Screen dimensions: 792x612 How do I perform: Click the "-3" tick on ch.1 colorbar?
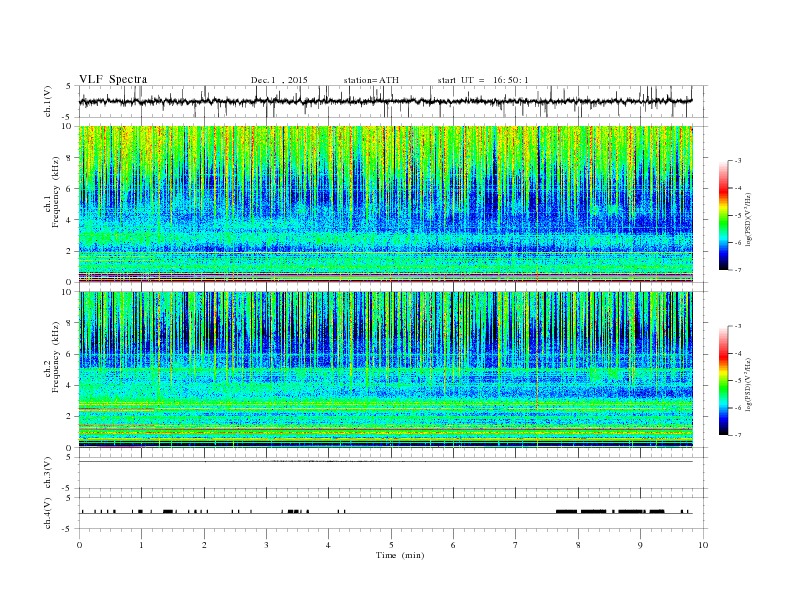[737, 161]
